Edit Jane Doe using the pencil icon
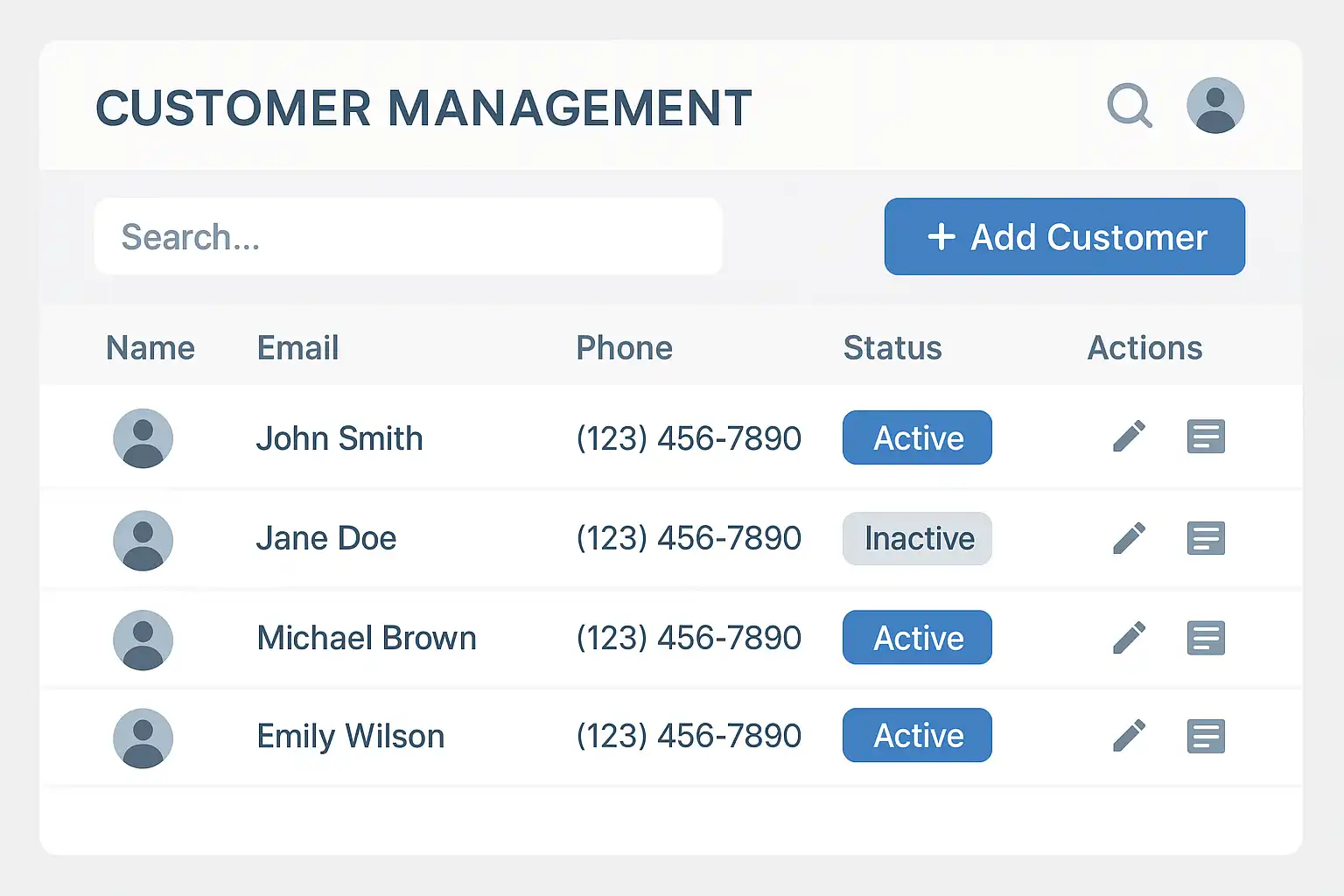The image size is (1344, 896). 1129,538
